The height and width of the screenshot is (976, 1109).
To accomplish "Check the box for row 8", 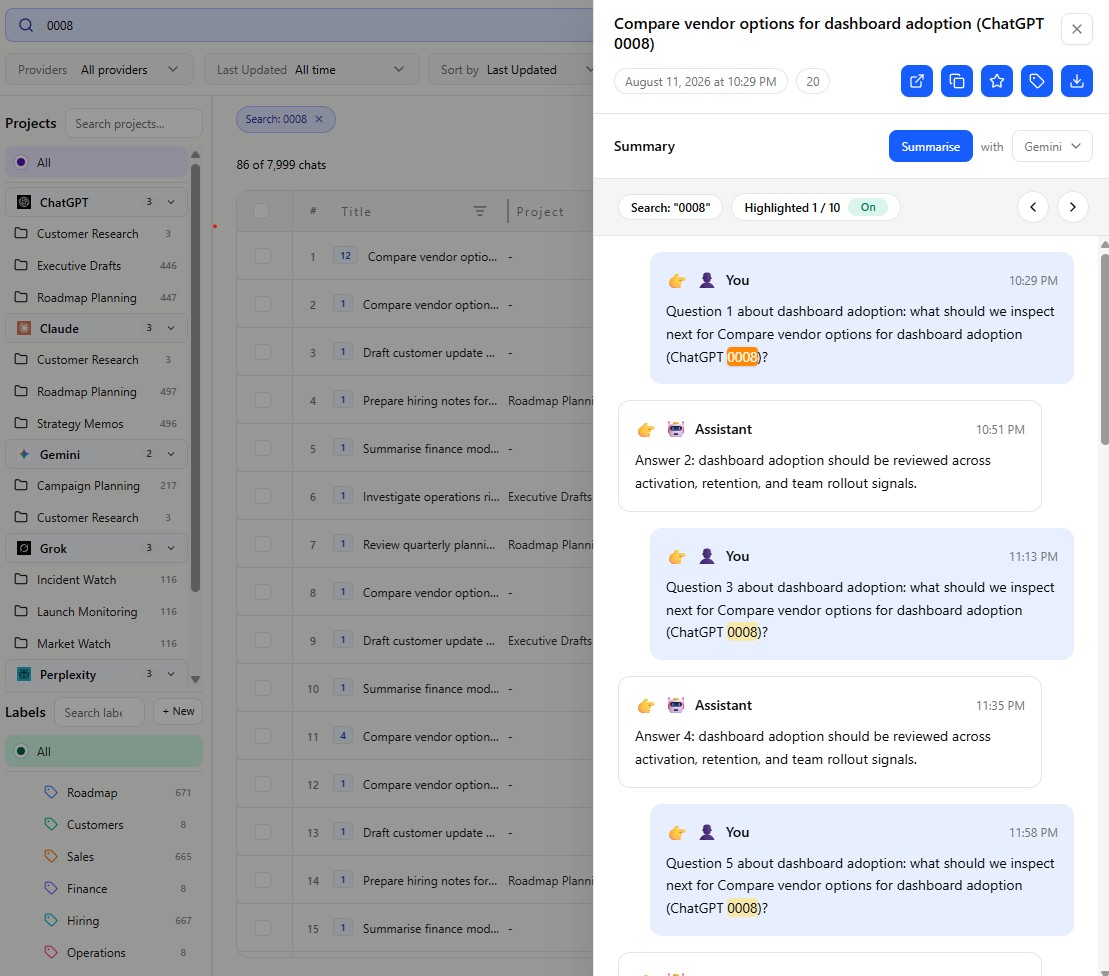I will pyautogui.click(x=263, y=592).
